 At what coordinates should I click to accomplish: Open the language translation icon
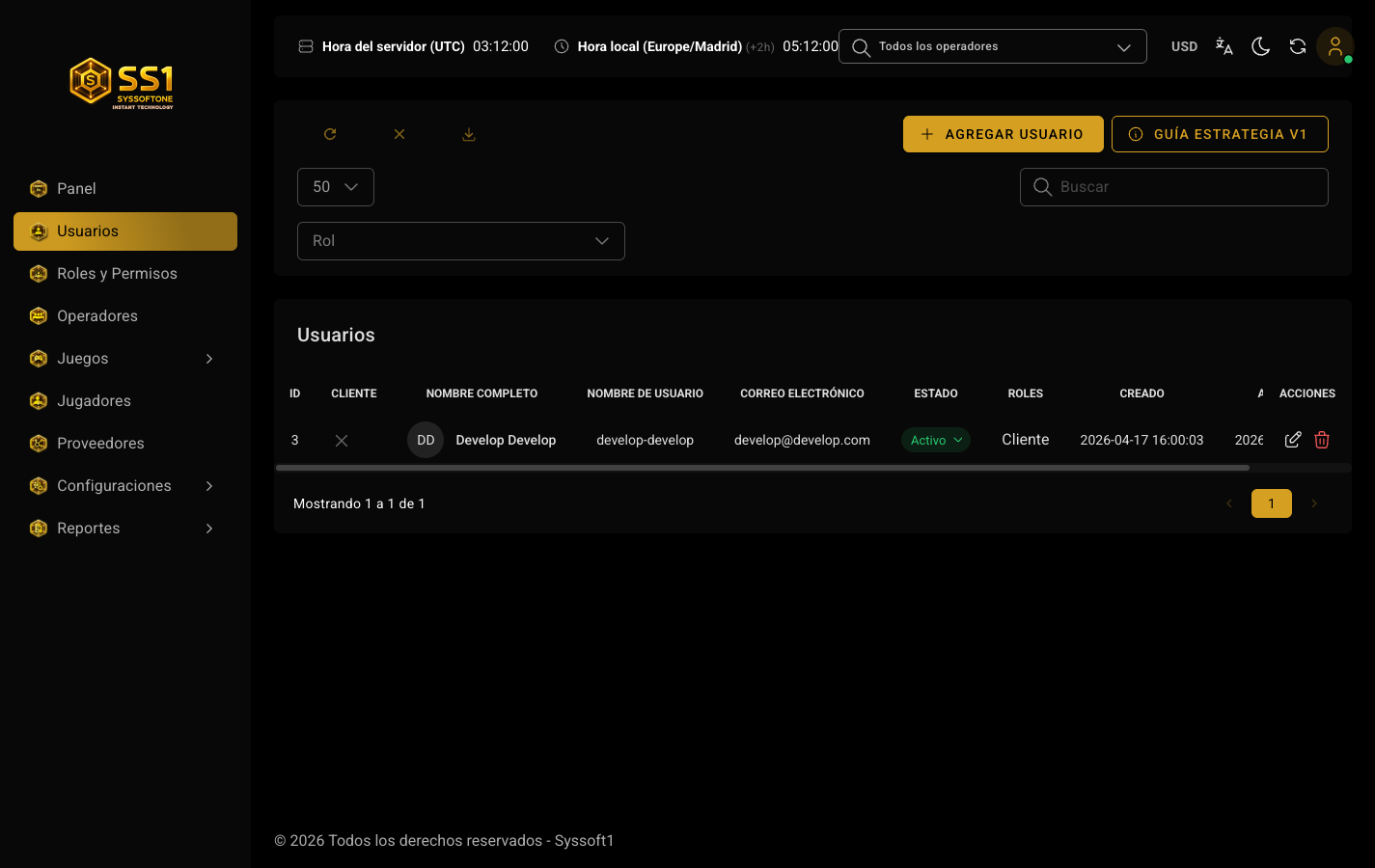pyautogui.click(x=1224, y=46)
